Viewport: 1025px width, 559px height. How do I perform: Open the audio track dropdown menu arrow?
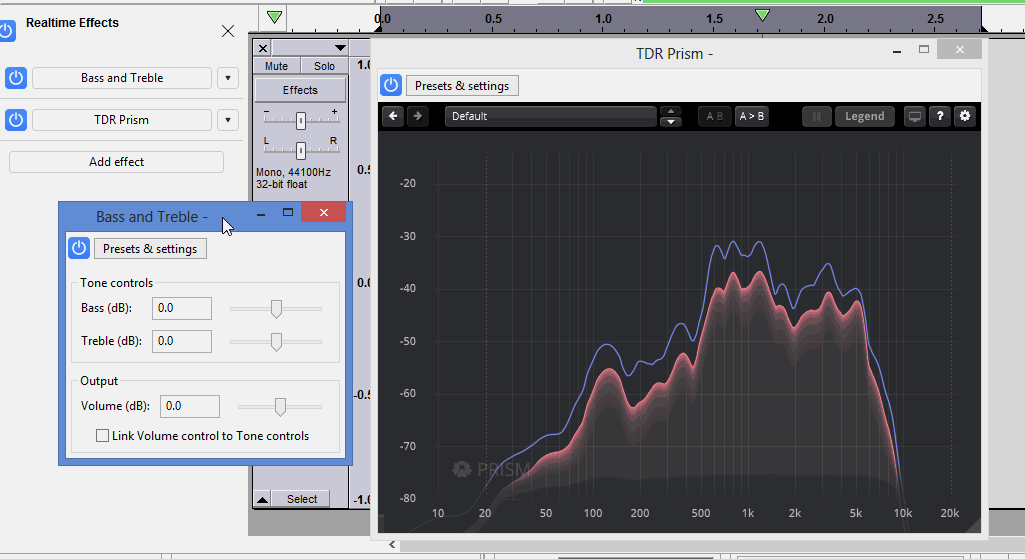[x=340, y=48]
